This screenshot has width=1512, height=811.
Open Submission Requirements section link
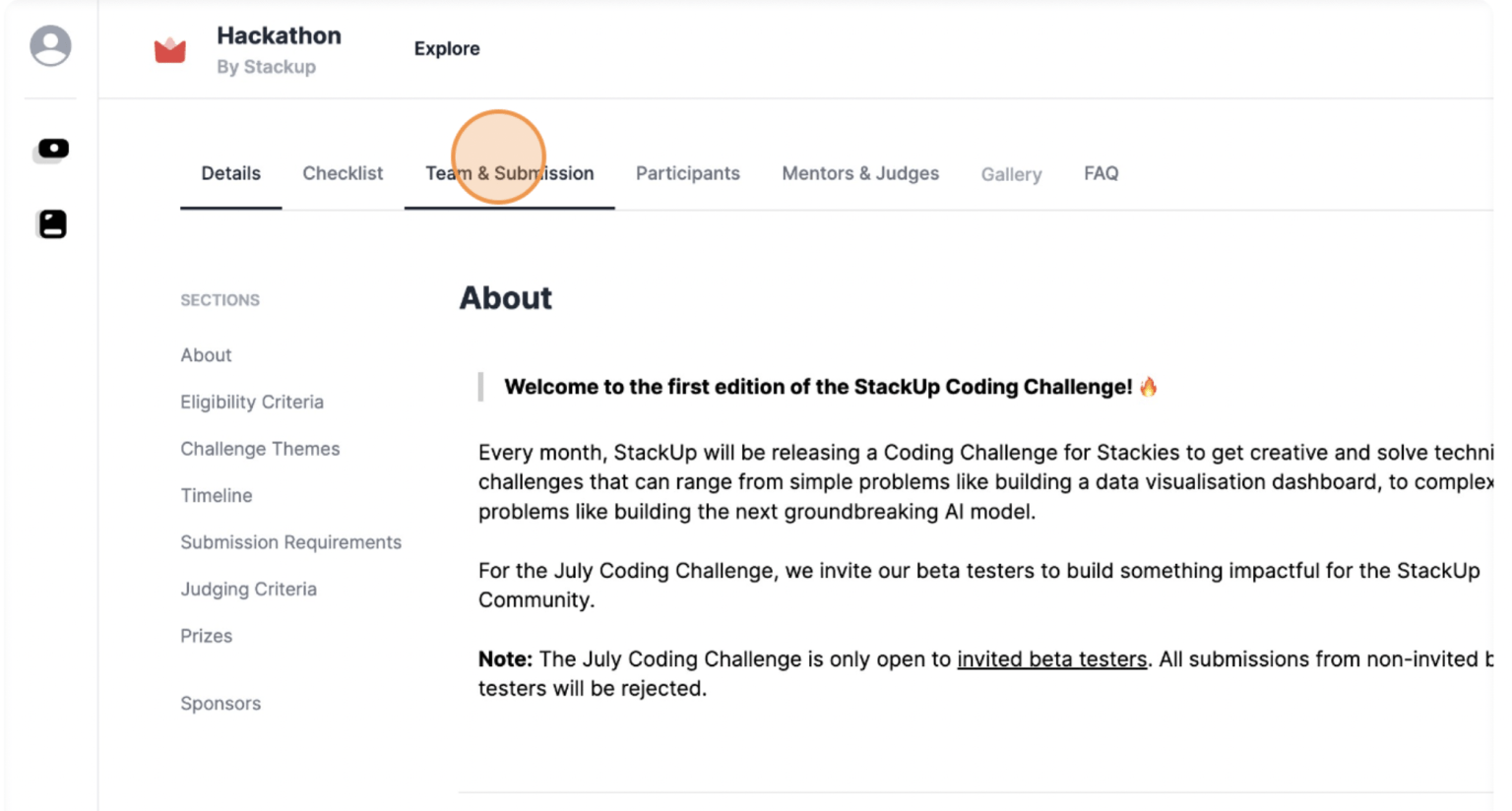click(290, 542)
